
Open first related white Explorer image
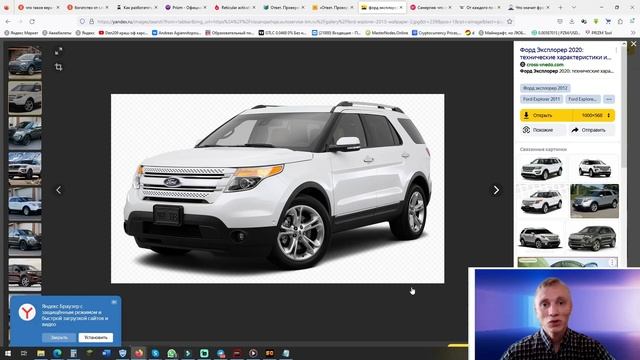(x=542, y=168)
